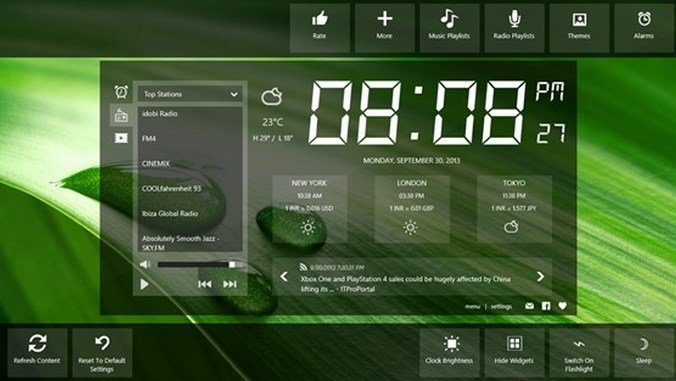Click the alarm clock icon in sidebar
676x381 pixels.
pyautogui.click(x=121, y=91)
